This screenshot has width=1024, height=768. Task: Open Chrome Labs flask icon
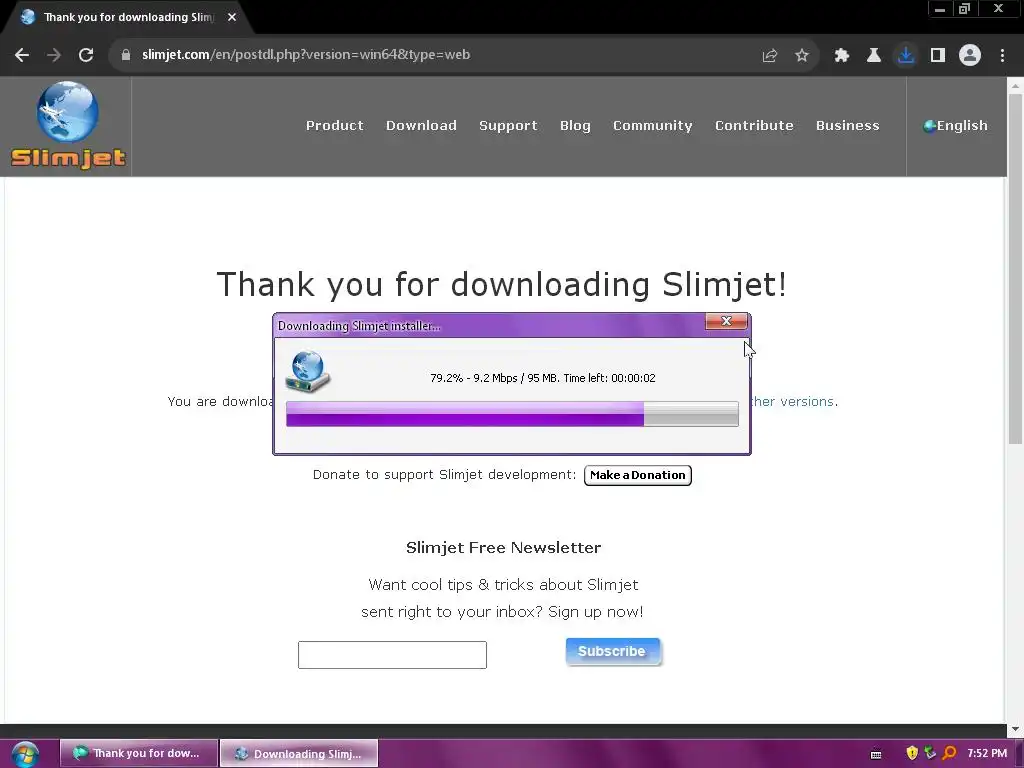click(x=874, y=55)
